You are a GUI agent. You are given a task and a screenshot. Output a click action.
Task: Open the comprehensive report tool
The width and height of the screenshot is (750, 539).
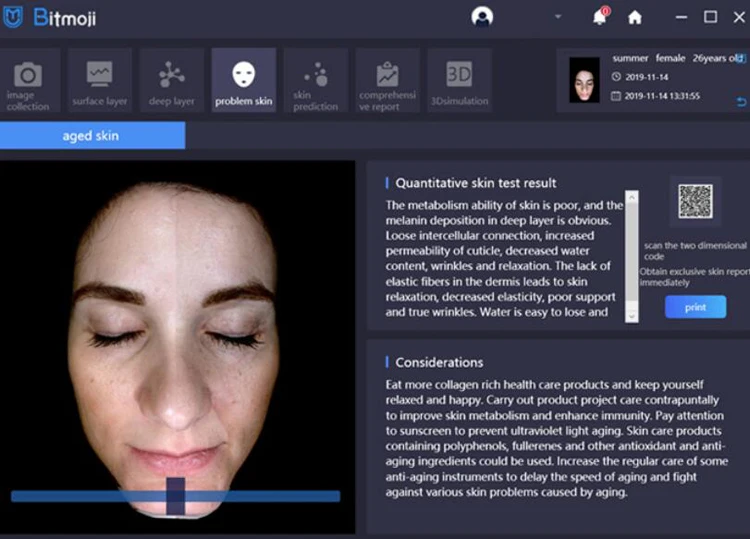387,80
